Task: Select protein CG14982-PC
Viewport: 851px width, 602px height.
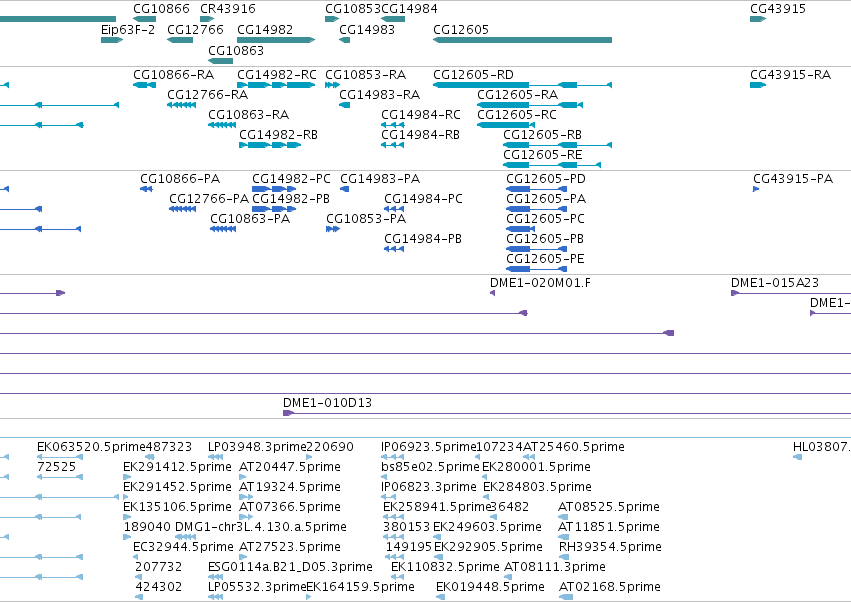Action: [x=291, y=179]
